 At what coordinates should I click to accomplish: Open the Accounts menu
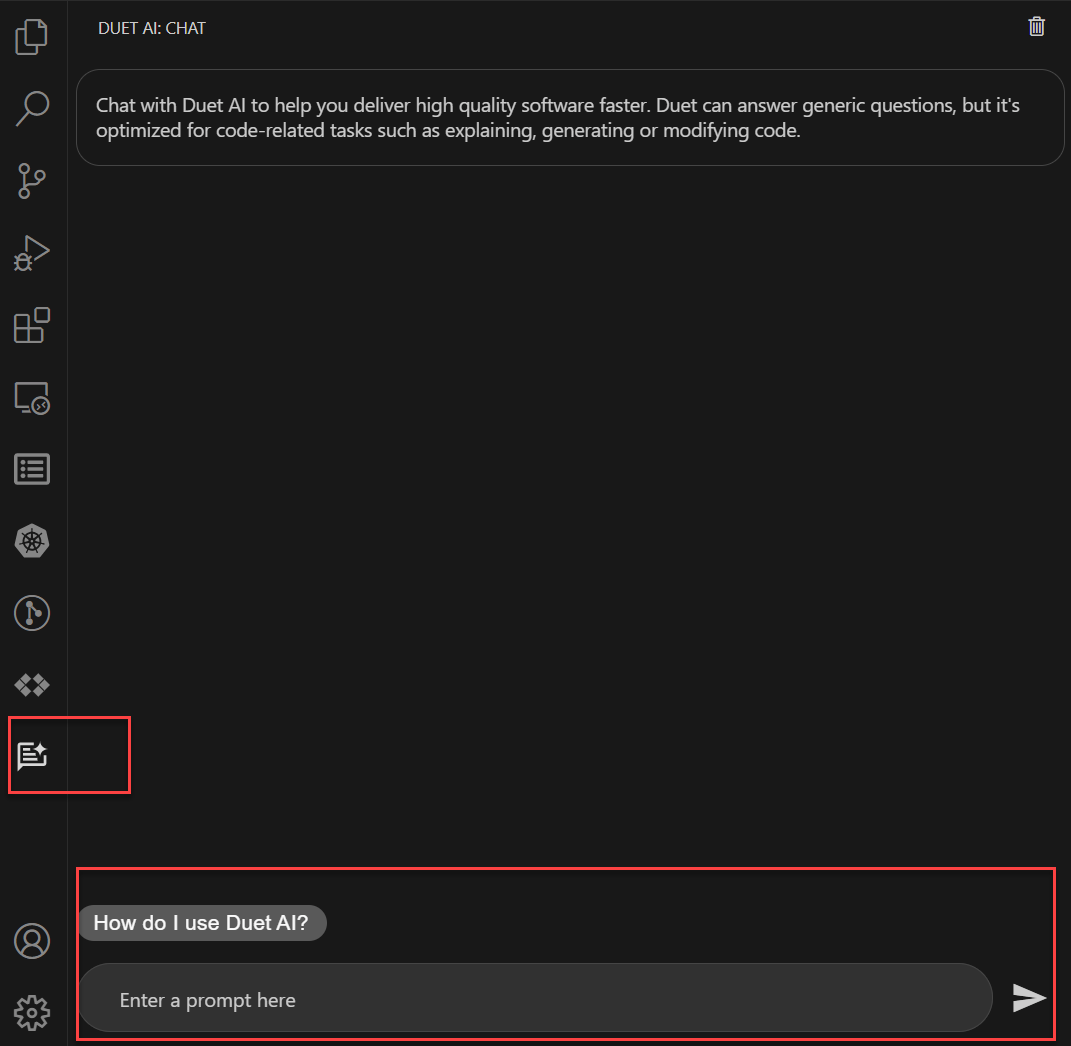point(31,941)
